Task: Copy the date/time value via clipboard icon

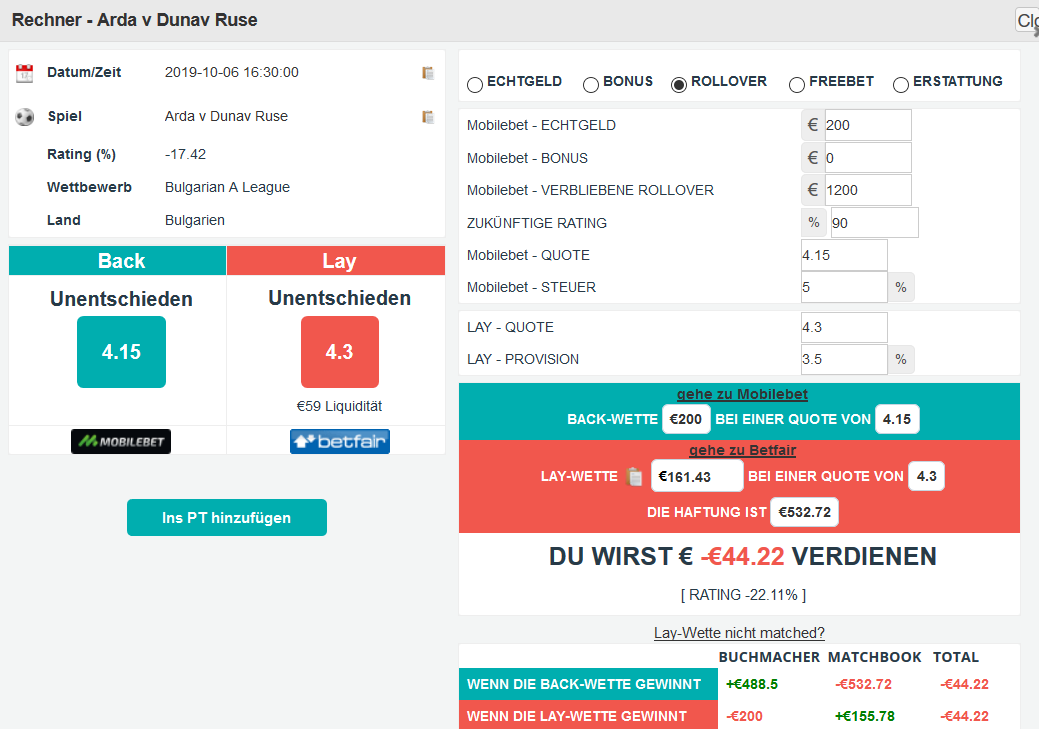Action: (428, 73)
